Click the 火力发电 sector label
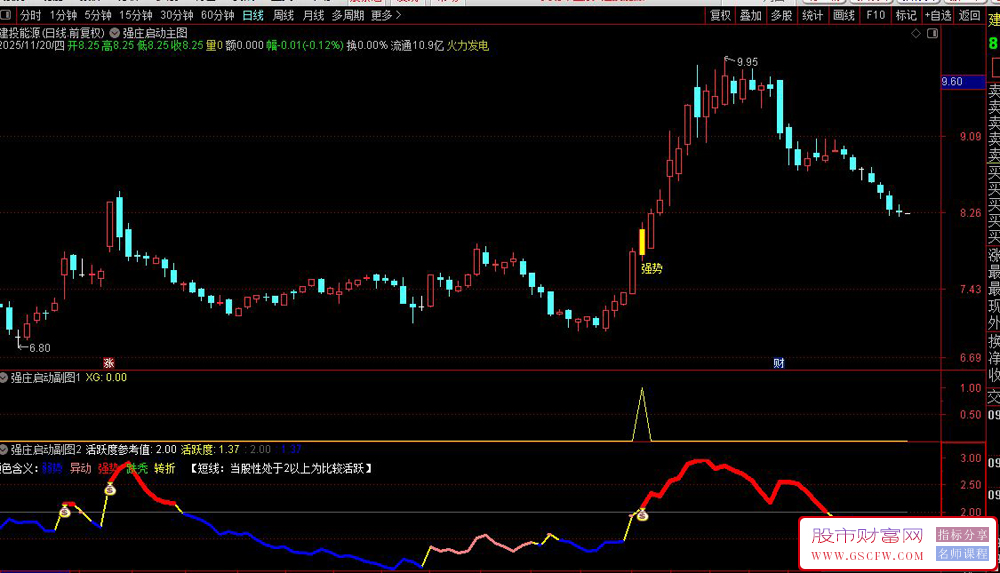The image size is (1000, 573). pos(467,45)
